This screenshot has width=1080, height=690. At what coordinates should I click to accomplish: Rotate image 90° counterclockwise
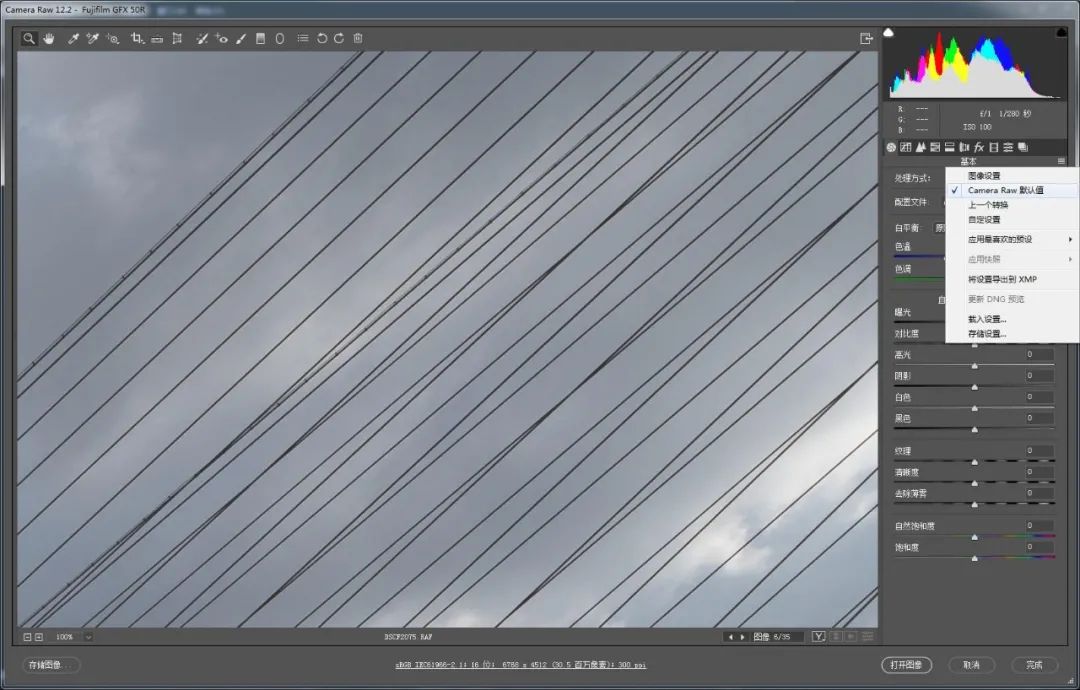pos(322,39)
